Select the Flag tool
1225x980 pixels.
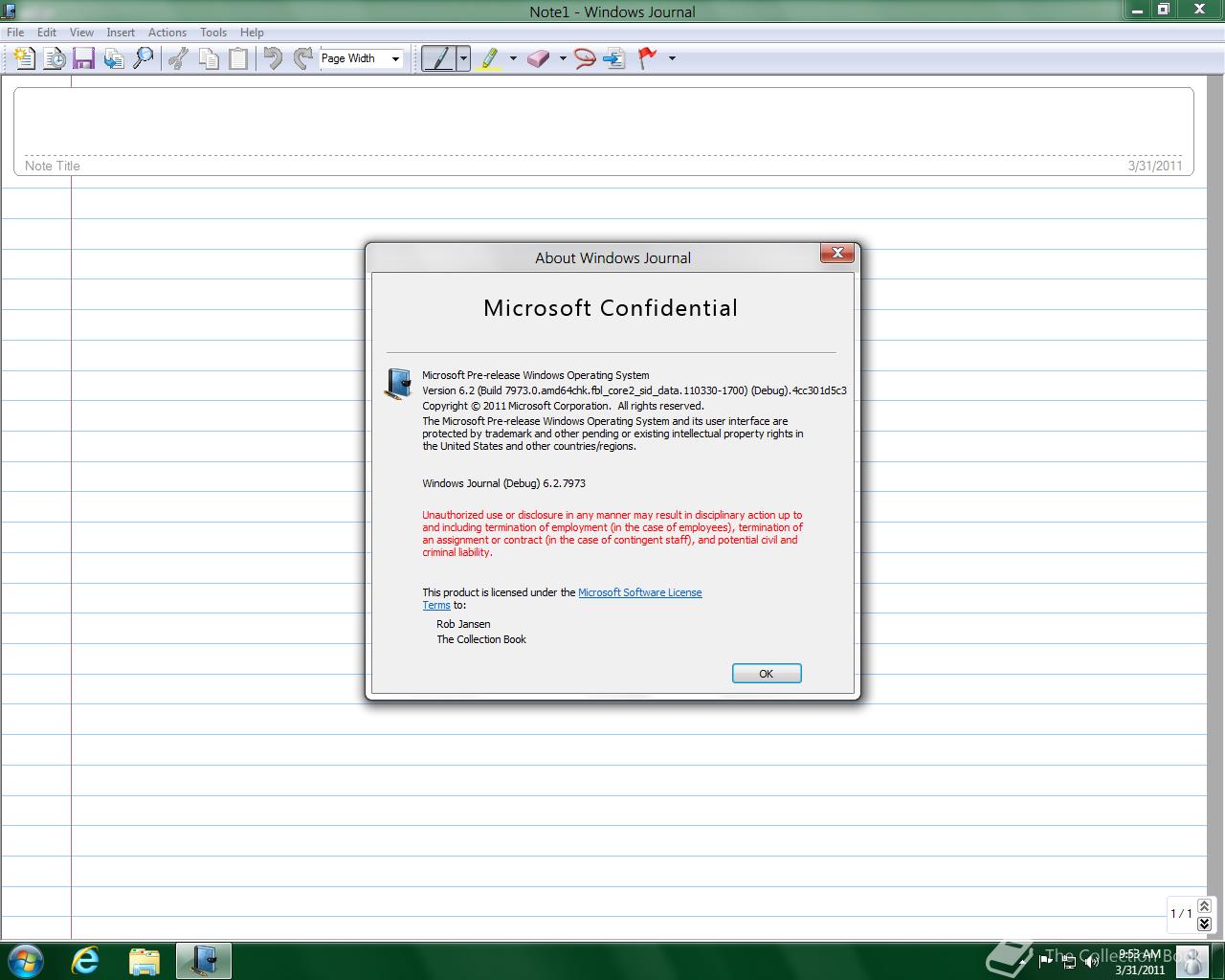pyautogui.click(x=648, y=58)
